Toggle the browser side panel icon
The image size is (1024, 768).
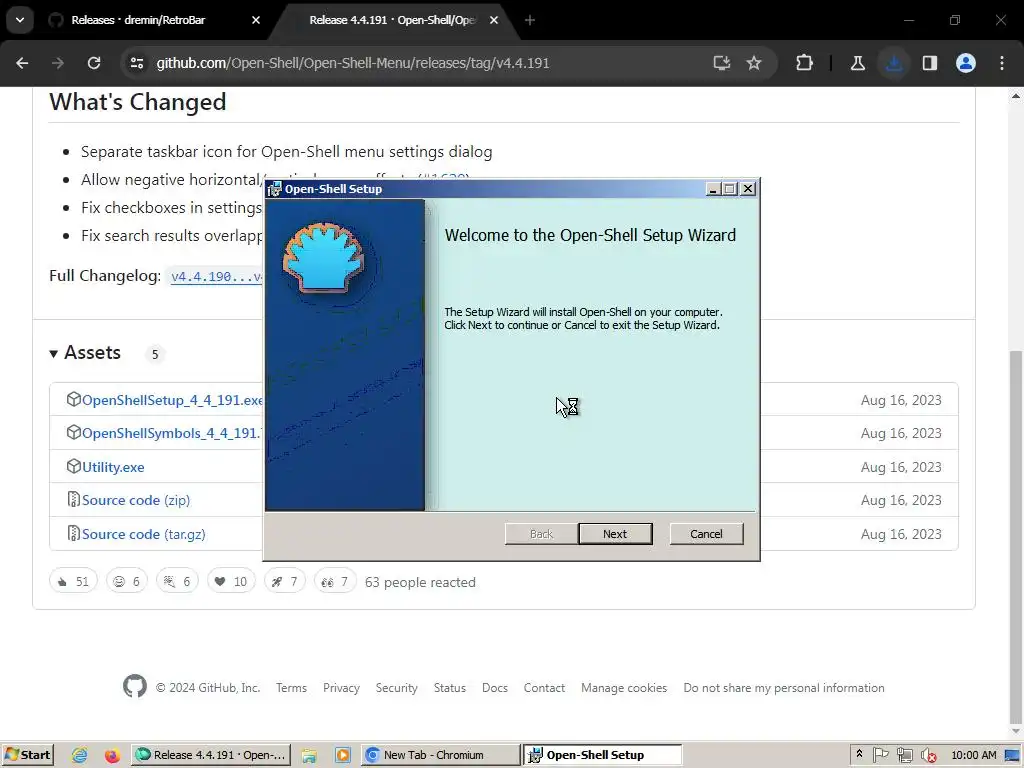(930, 63)
